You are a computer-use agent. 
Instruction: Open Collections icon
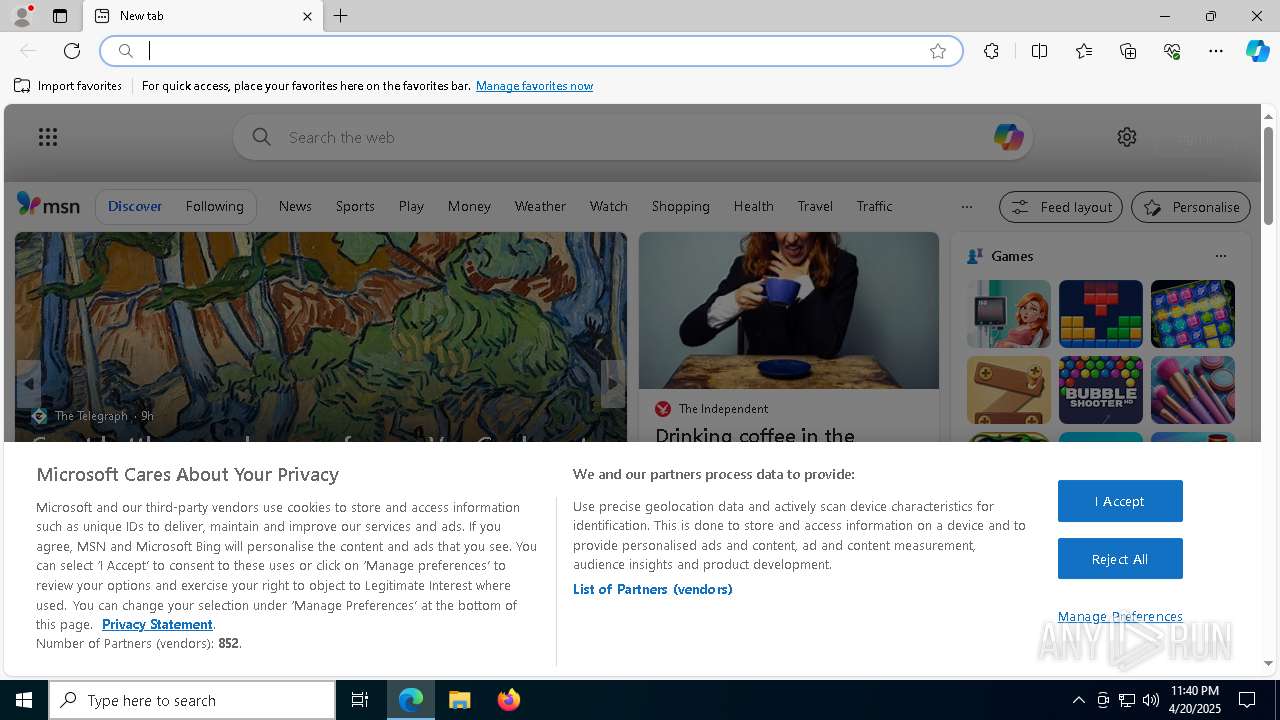[1128, 51]
